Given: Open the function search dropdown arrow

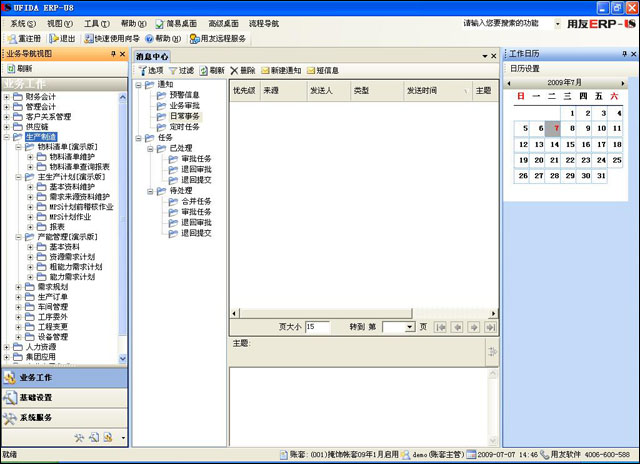Looking at the screenshot, I should pos(558,24).
